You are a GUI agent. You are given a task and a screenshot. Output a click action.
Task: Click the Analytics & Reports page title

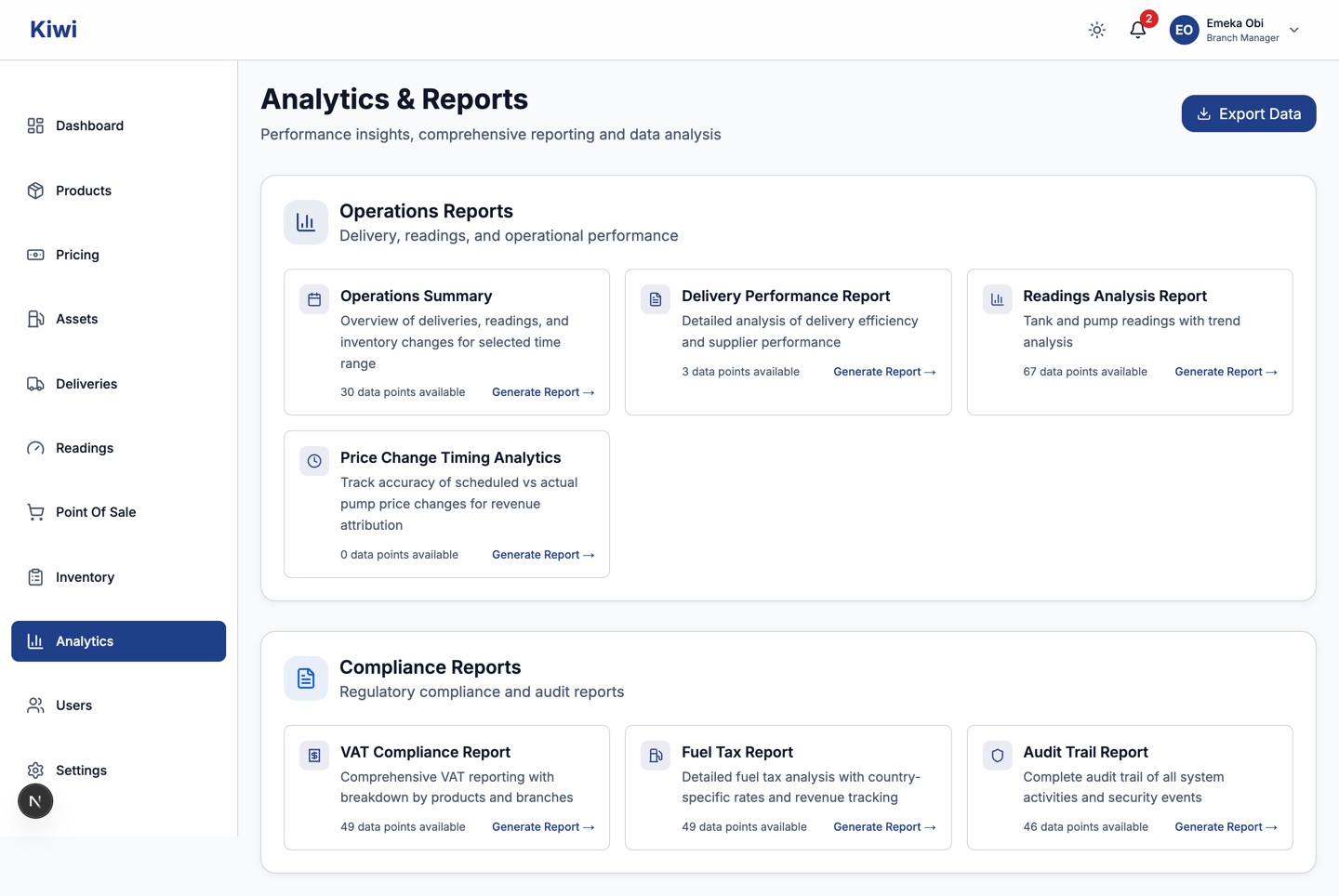click(x=394, y=99)
